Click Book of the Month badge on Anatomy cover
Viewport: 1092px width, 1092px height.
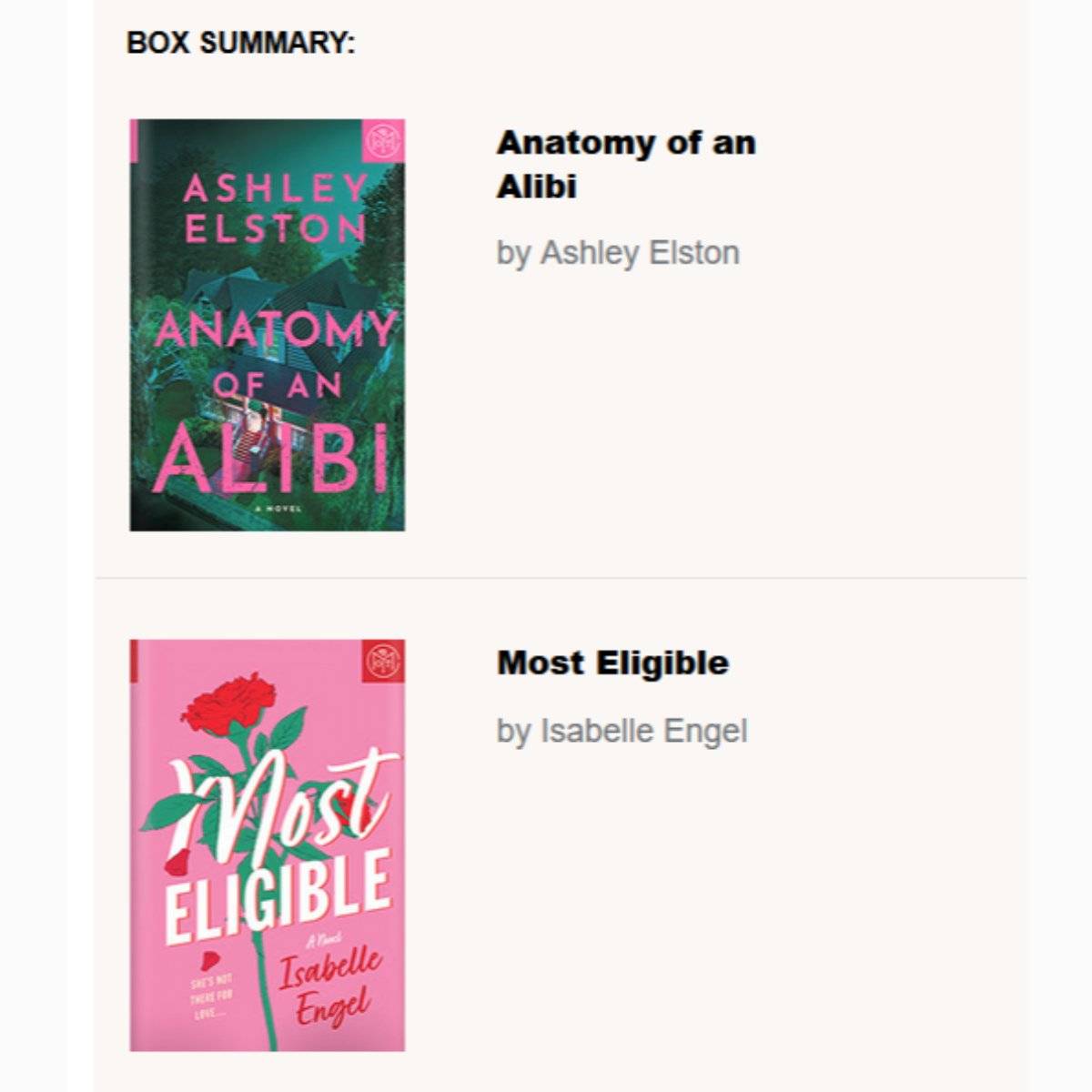384,139
